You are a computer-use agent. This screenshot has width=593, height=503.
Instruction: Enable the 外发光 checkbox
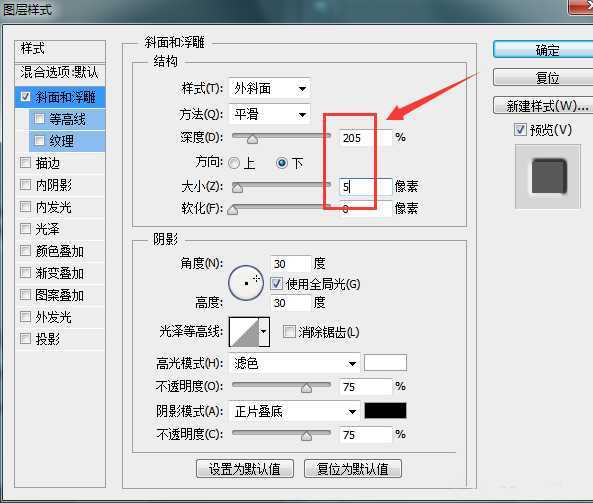(25, 317)
